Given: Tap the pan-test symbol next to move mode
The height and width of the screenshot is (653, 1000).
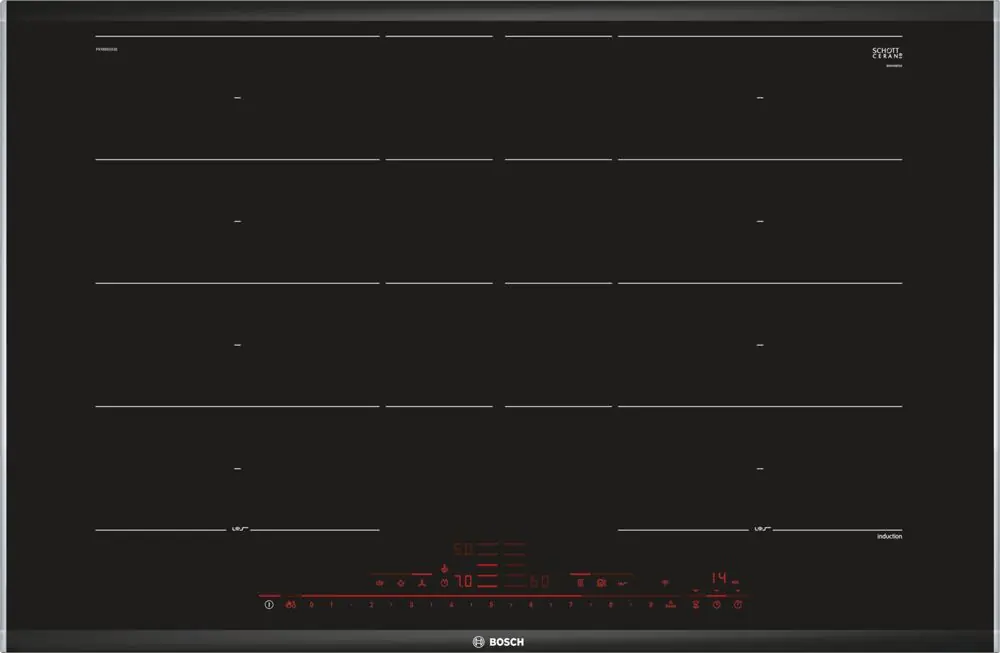Looking at the screenshot, I should coord(601,583).
